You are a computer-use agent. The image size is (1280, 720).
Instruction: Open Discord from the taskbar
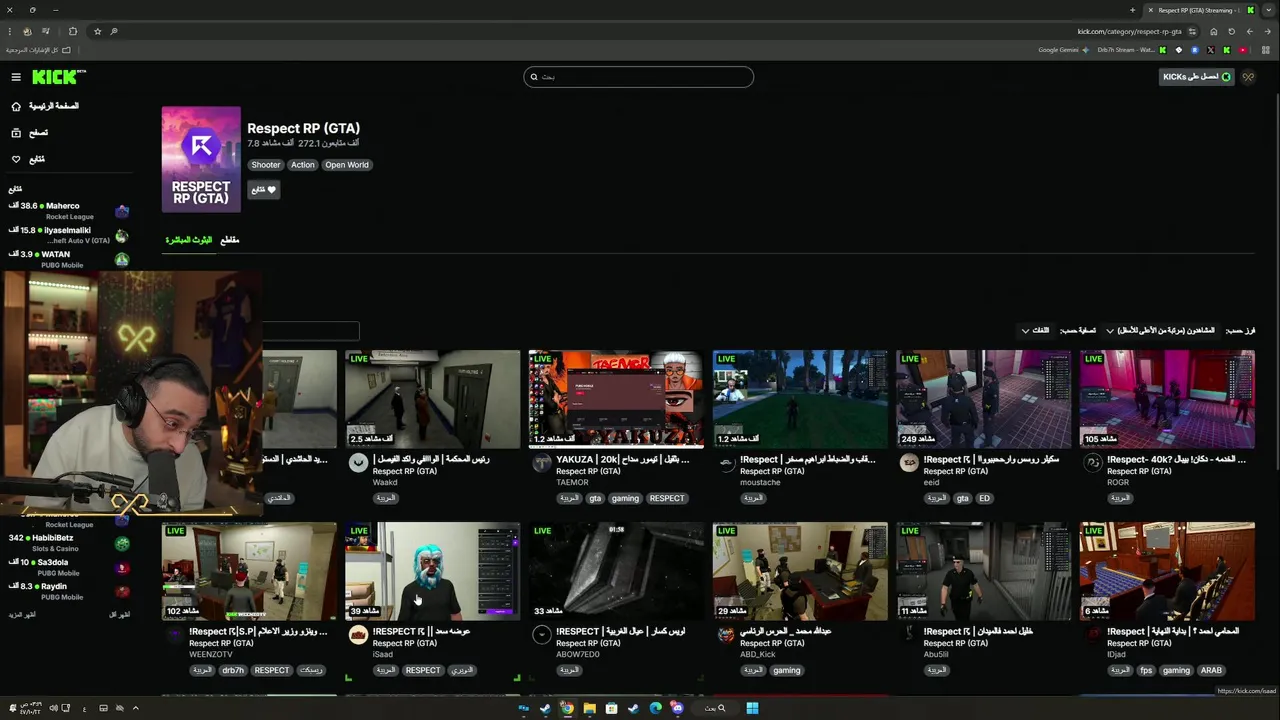pos(677,708)
